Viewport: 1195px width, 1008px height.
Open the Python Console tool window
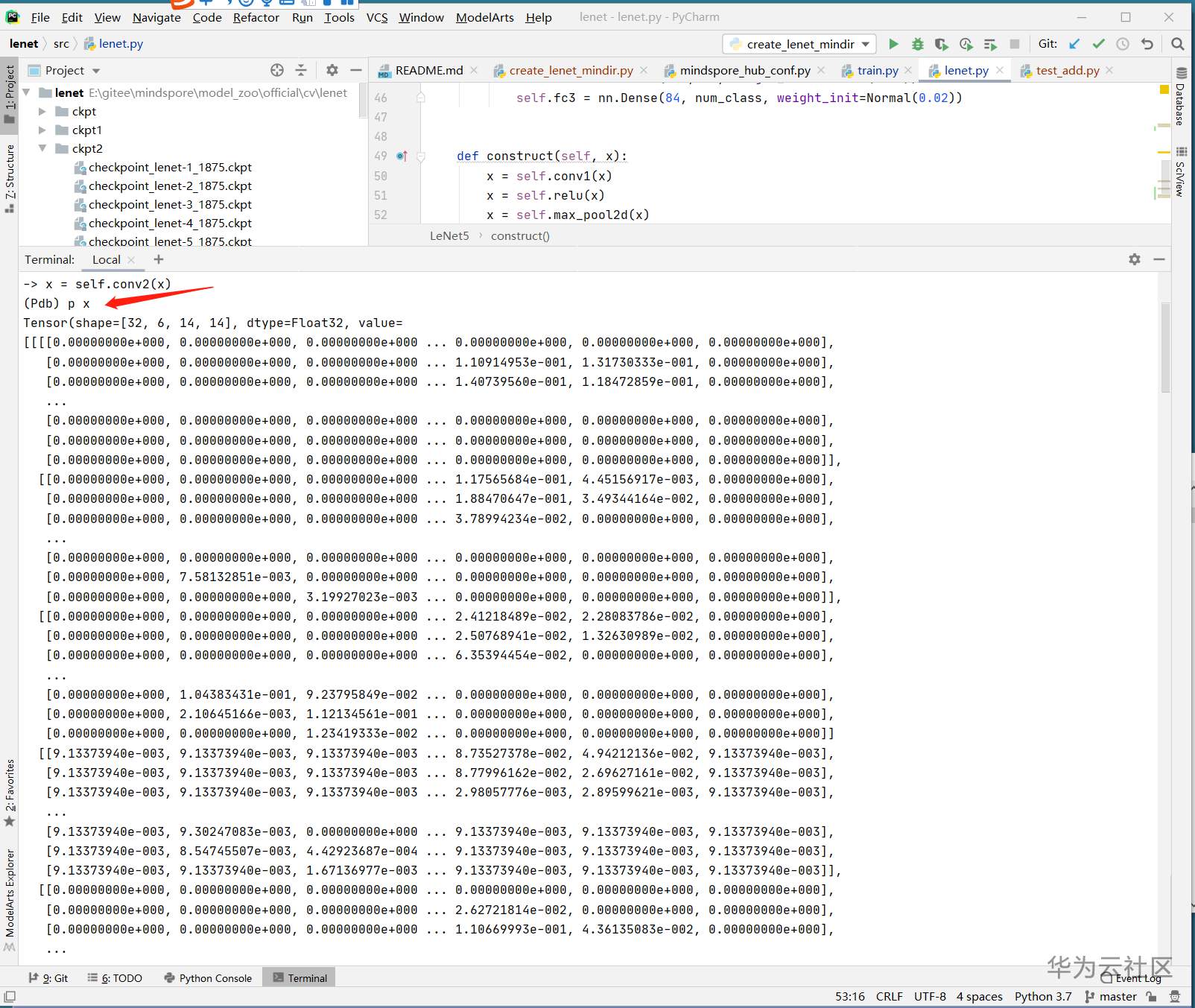209,978
